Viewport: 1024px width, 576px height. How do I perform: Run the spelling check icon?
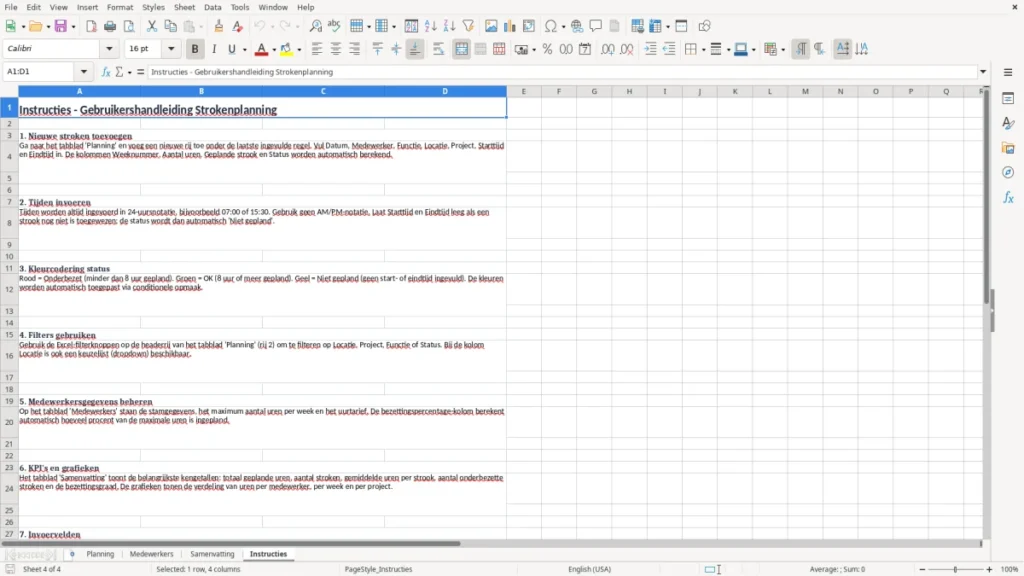tap(334, 26)
